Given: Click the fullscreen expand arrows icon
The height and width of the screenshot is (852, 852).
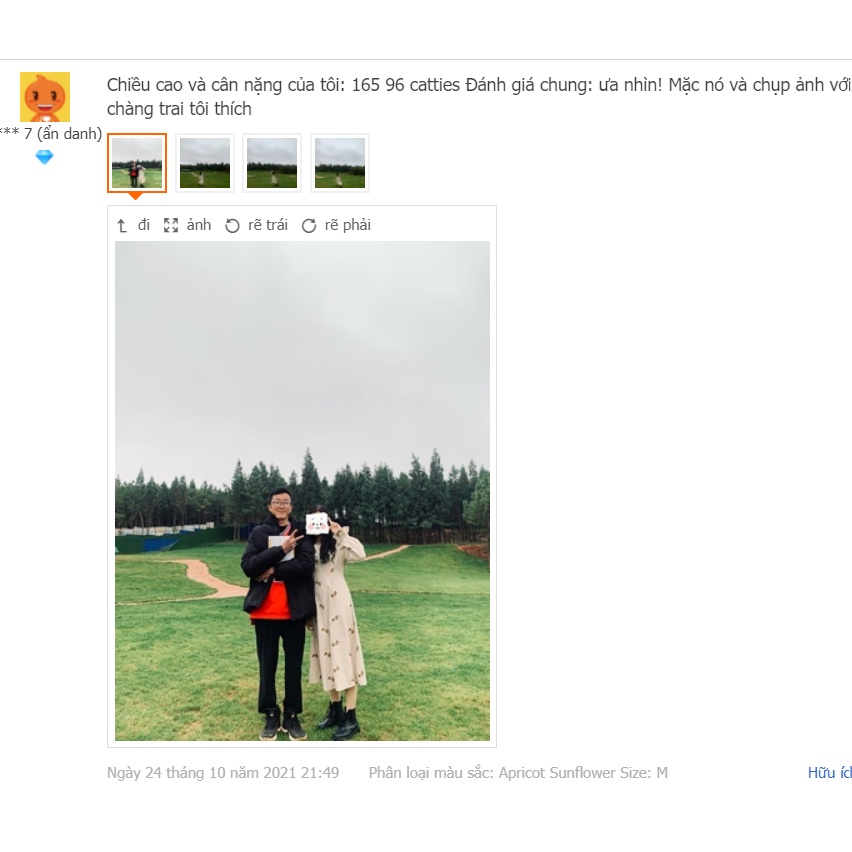Looking at the screenshot, I should [171, 225].
